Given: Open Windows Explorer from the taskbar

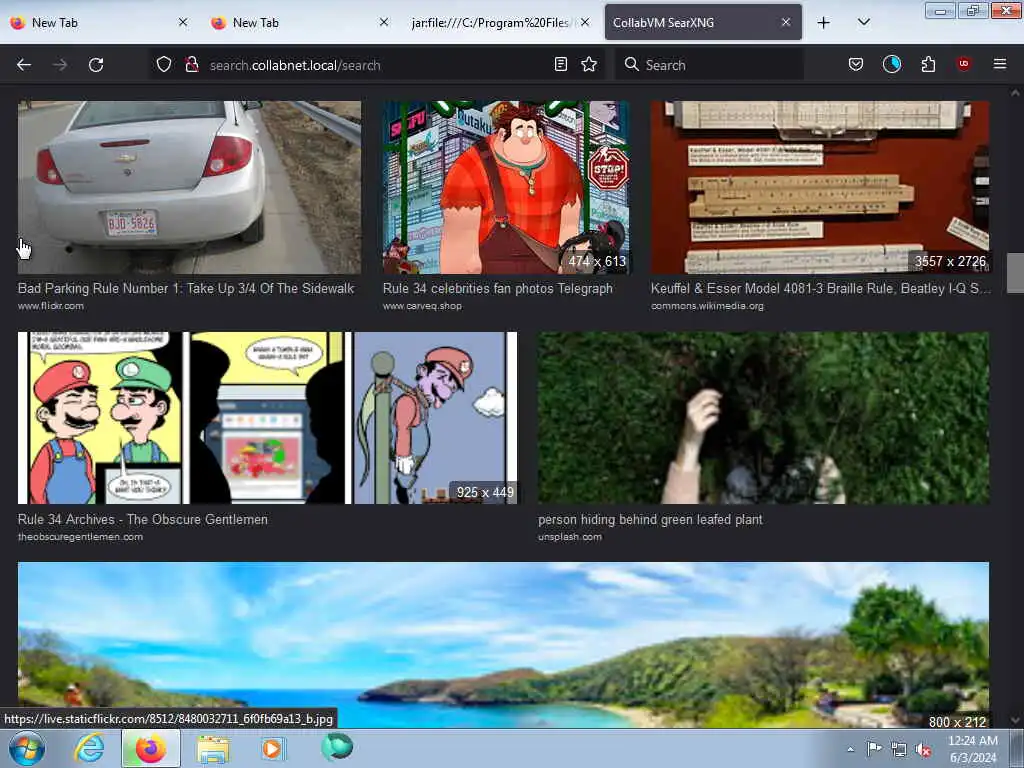Looking at the screenshot, I should 213,749.
